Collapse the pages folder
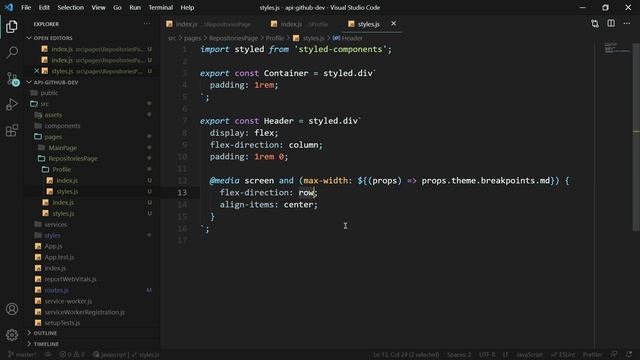Image resolution: width=640 pixels, height=360 pixels. pos(53,137)
